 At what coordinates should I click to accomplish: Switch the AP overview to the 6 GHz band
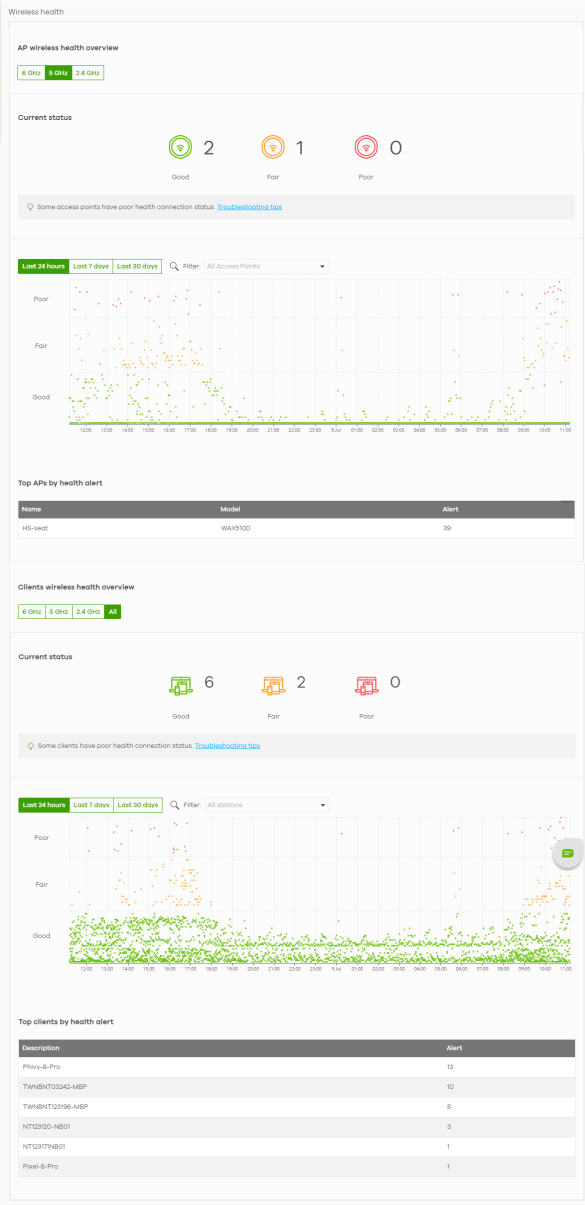click(x=31, y=73)
